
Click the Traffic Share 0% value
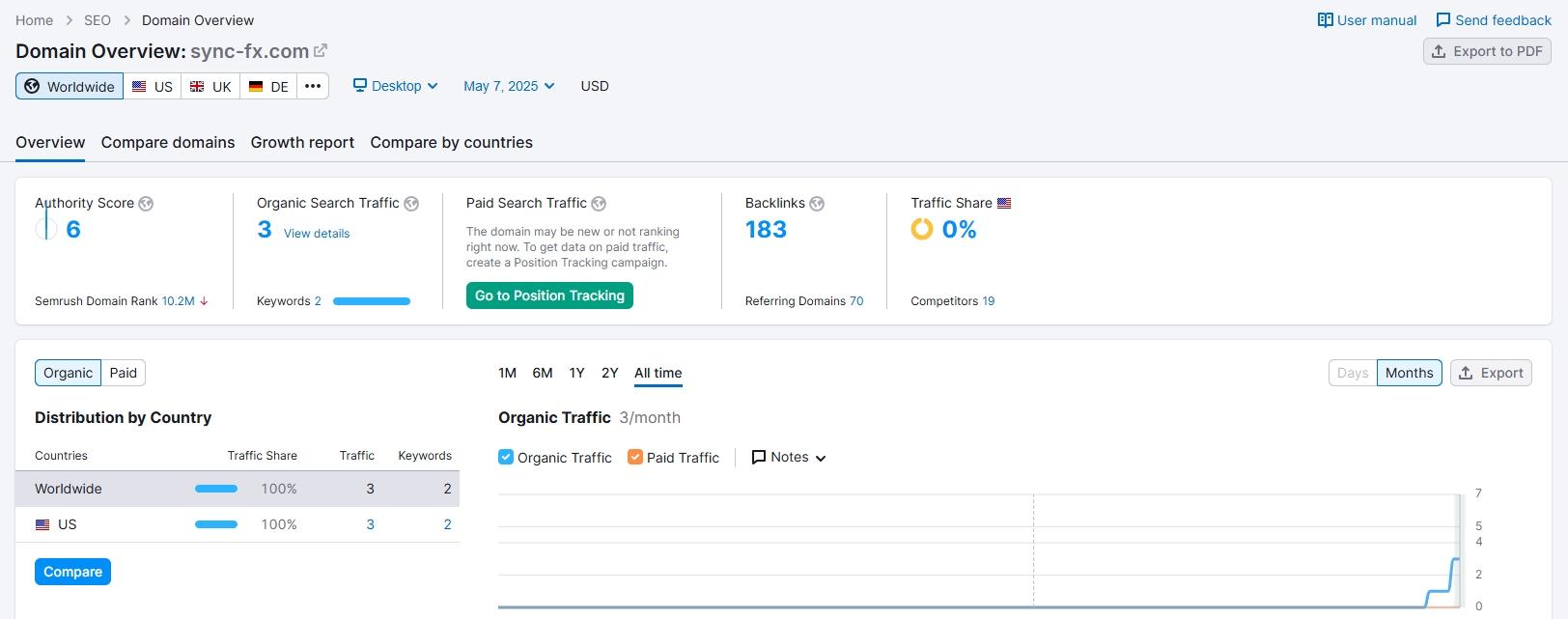(959, 230)
